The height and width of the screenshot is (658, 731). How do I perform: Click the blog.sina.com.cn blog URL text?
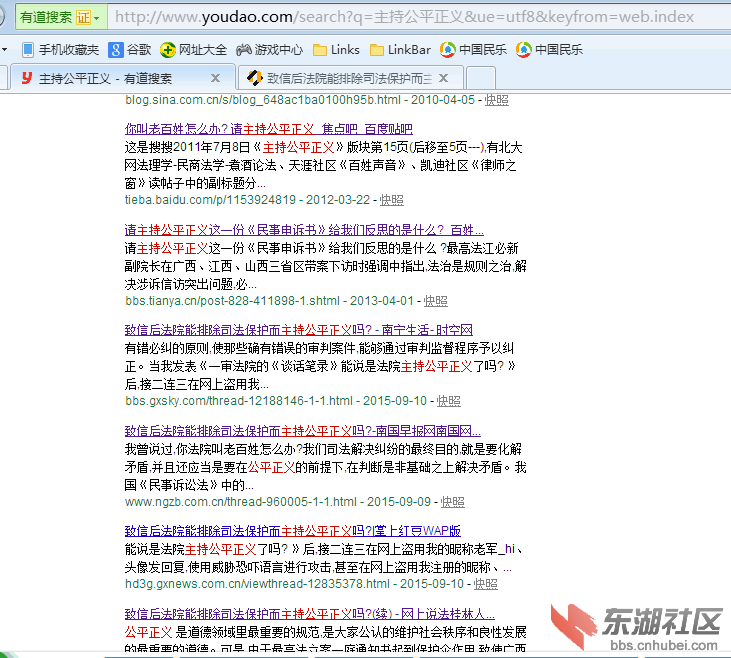click(x=263, y=100)
